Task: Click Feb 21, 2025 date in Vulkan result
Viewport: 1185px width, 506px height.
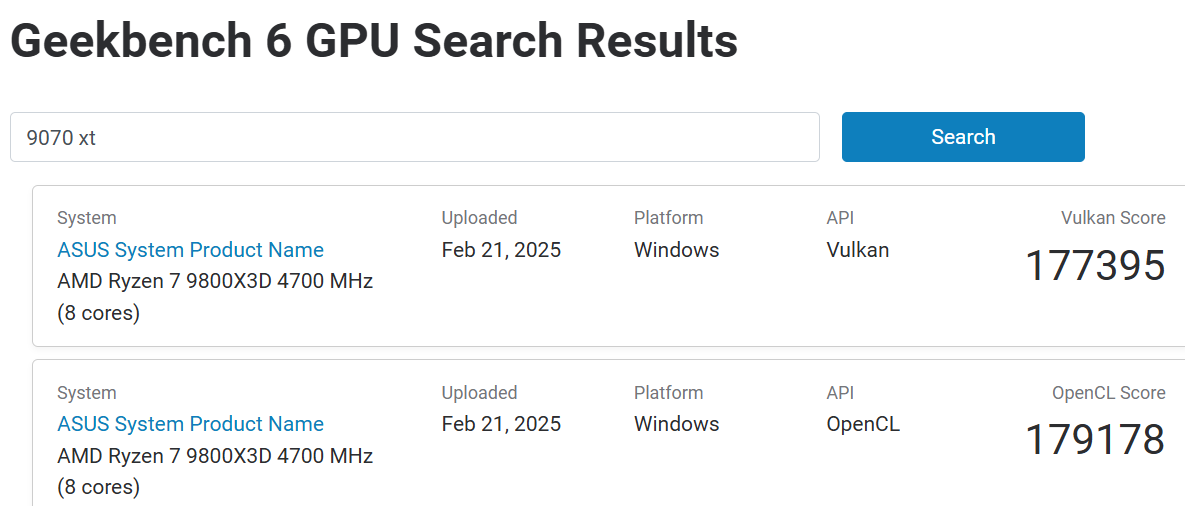Action: [x=501, y=250]
